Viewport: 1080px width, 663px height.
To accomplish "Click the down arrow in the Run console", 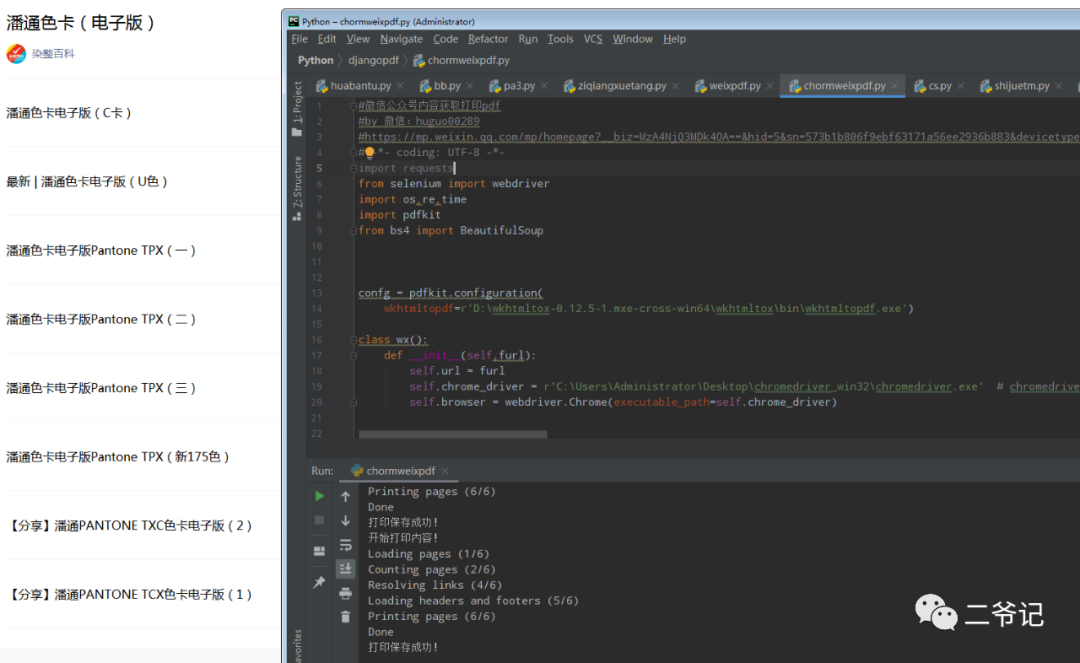I will (x=346, y=520).
